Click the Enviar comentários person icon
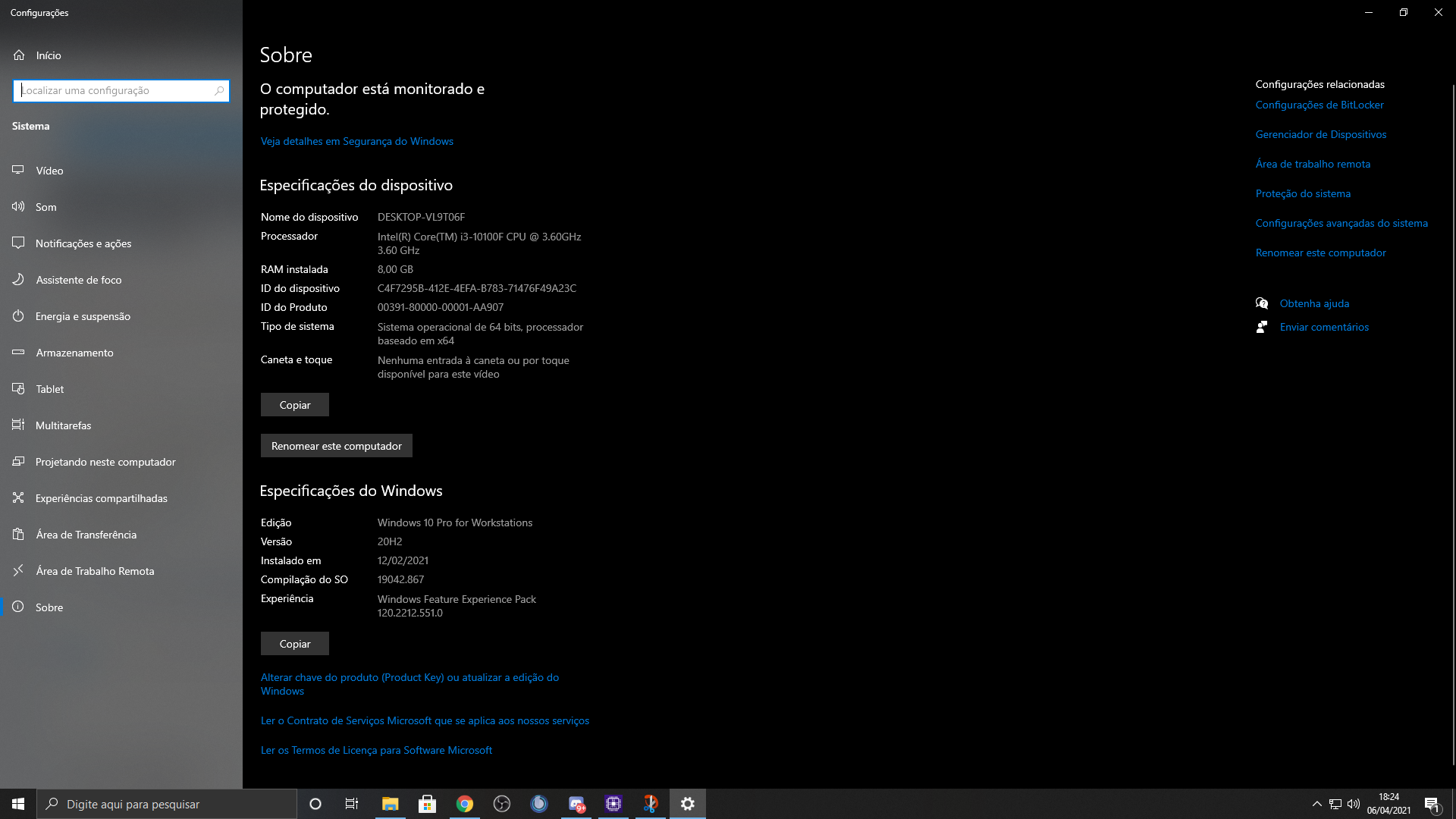The height and width of the screenshot is (819, 1456). [x=1262, y=327]
